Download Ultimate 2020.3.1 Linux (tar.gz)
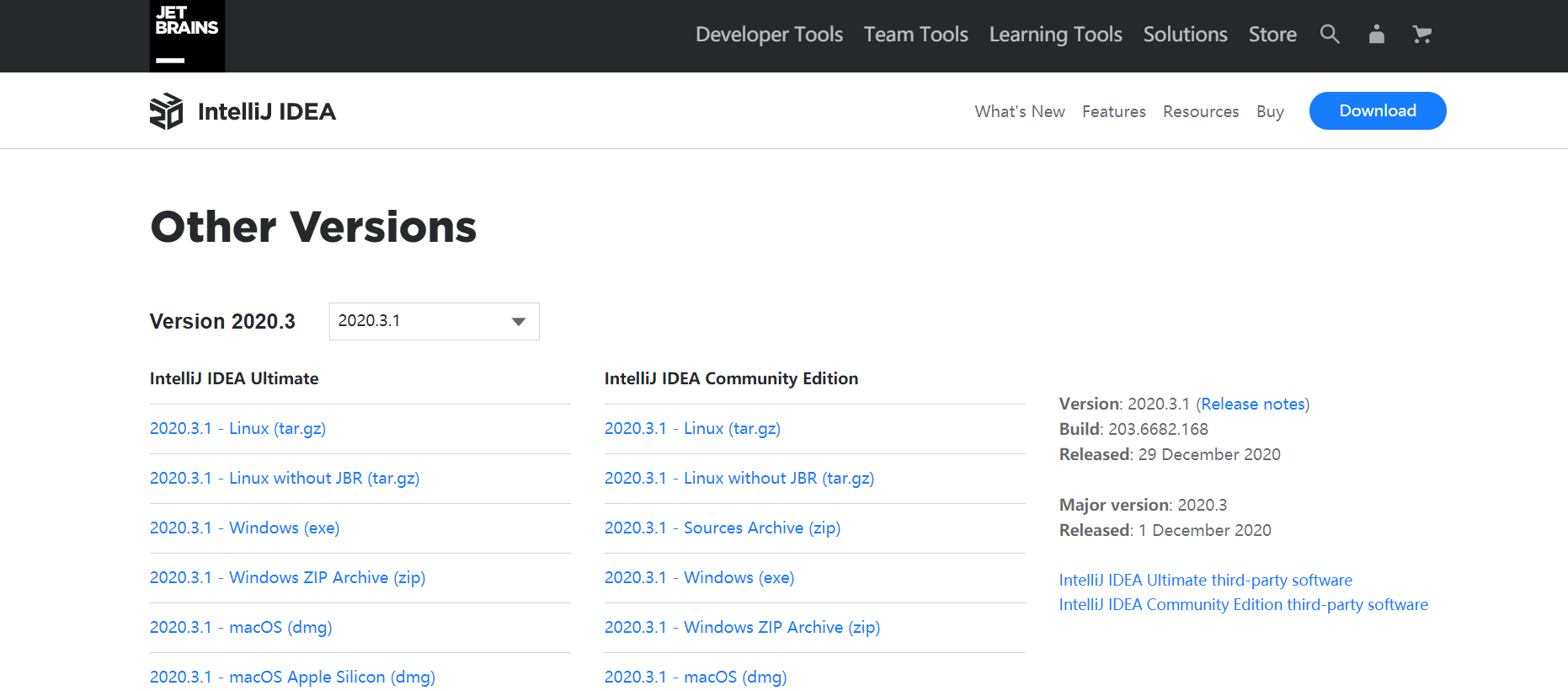This screenshot has height=691, width=1568. 237,428
